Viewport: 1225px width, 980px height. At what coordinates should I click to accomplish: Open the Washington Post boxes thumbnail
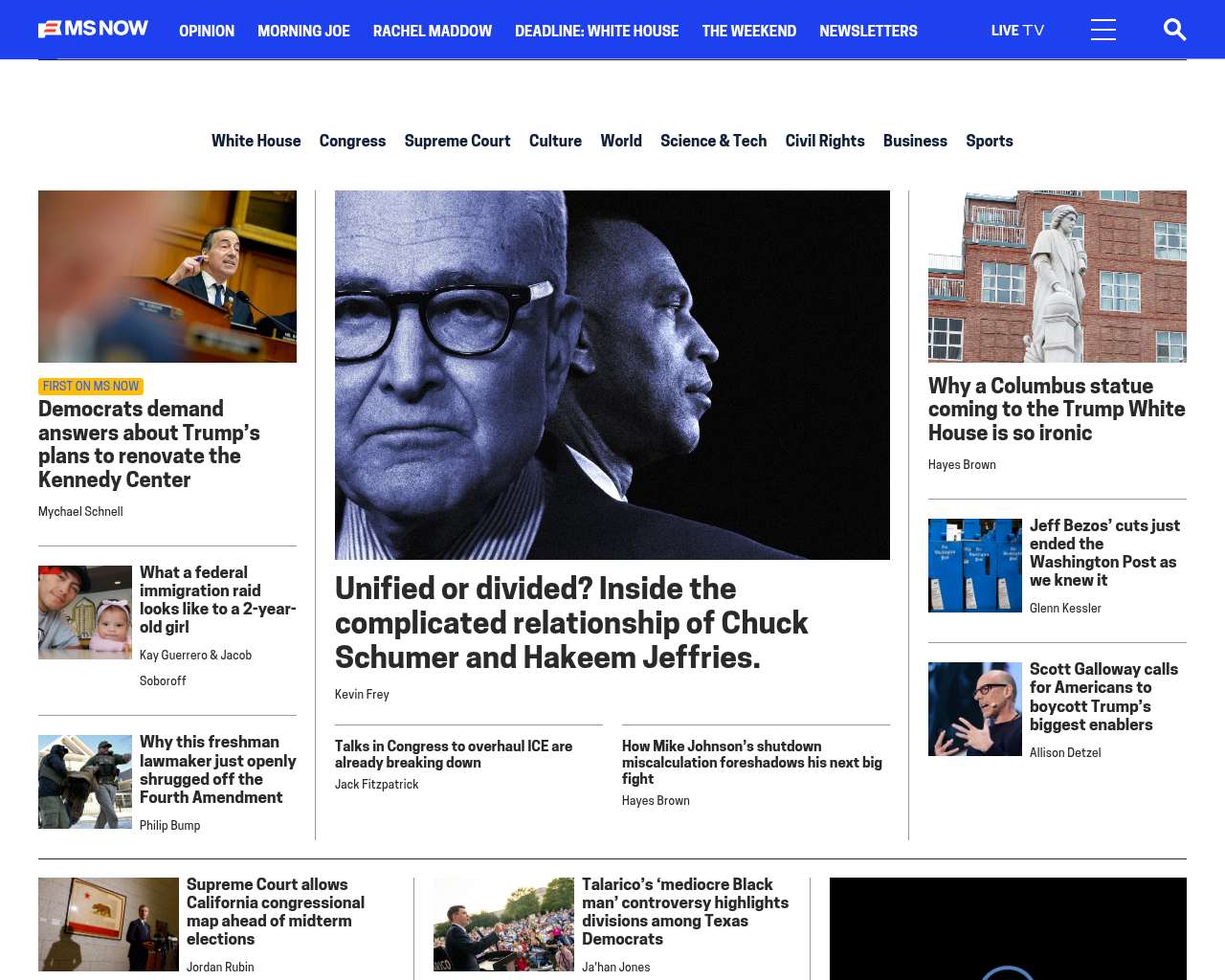pyautogui.click(x=975, y=566)
